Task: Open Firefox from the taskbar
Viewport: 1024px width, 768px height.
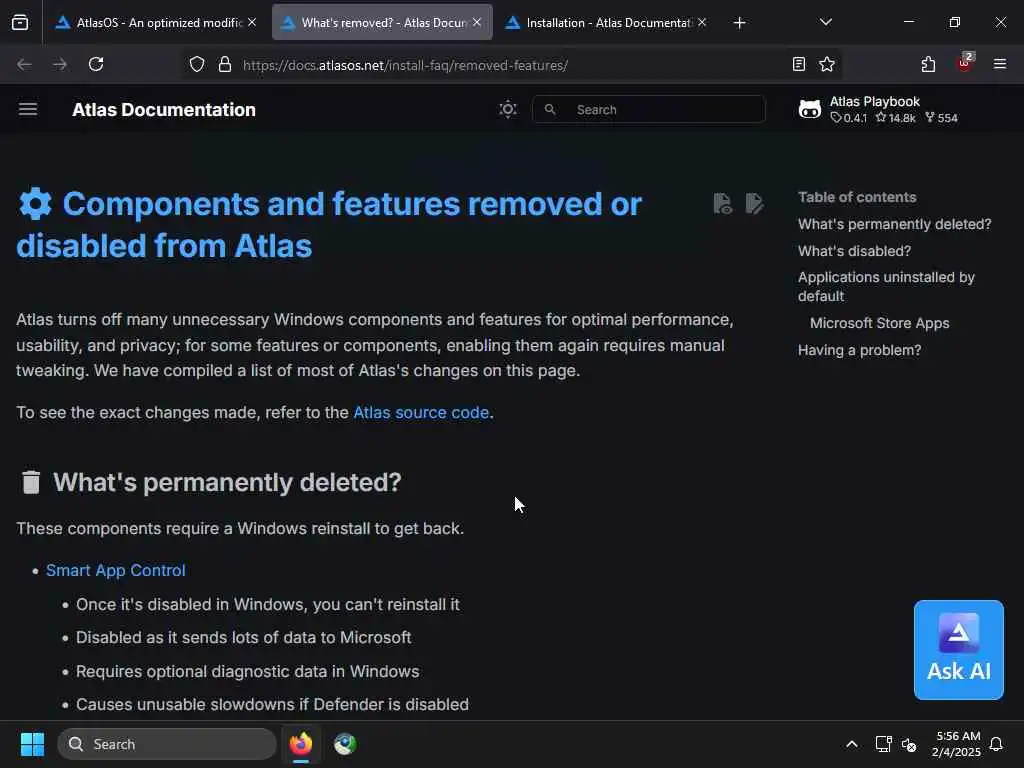Action: tap(301, 744)
